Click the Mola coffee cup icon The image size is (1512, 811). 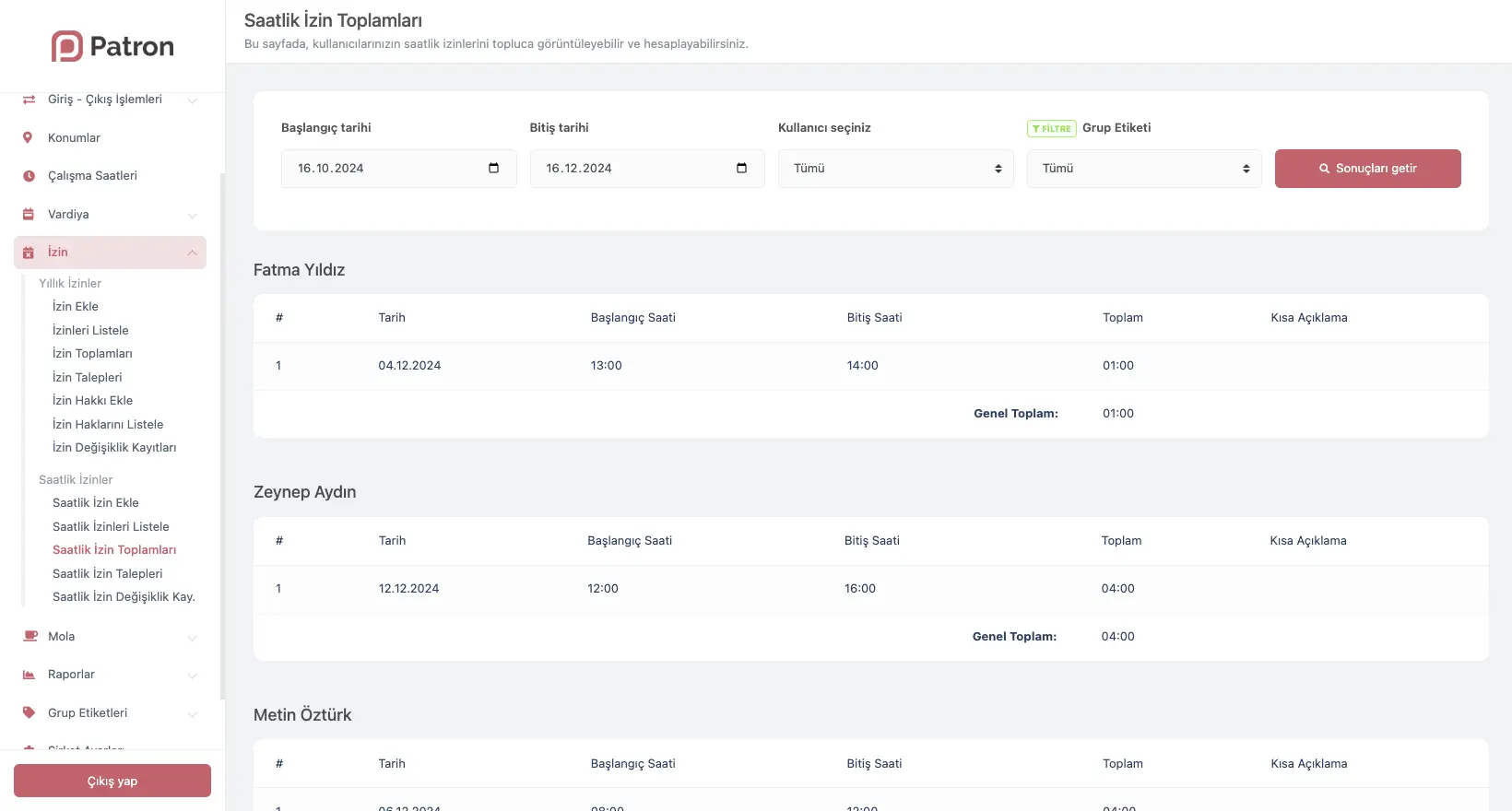coord(30,636)
